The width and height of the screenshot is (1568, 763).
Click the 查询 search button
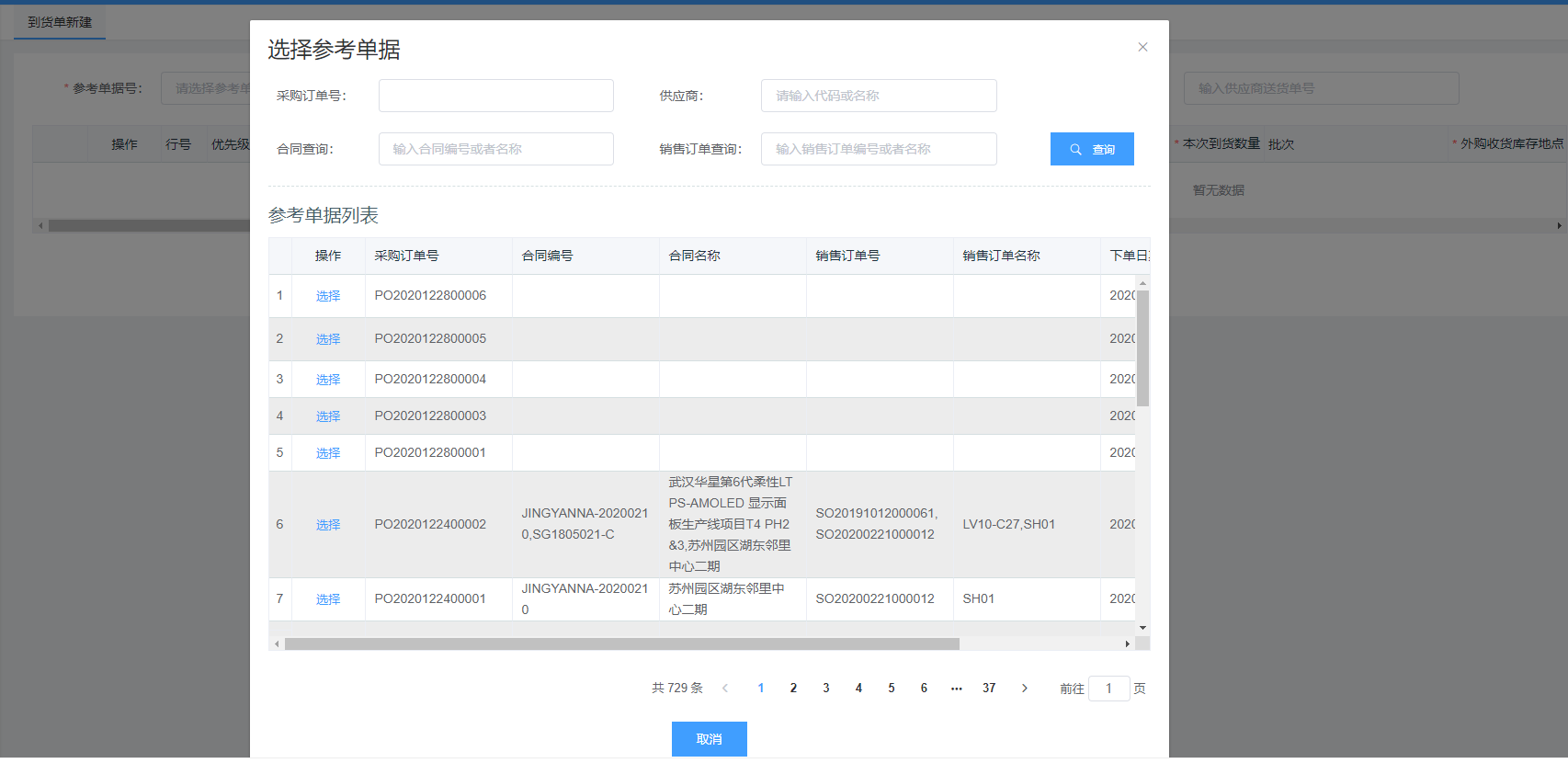[1091, 149]
